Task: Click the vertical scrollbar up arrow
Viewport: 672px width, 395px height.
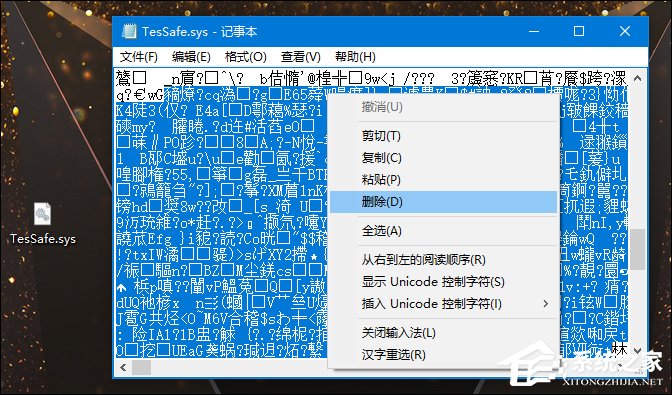Action: point(637,78)
